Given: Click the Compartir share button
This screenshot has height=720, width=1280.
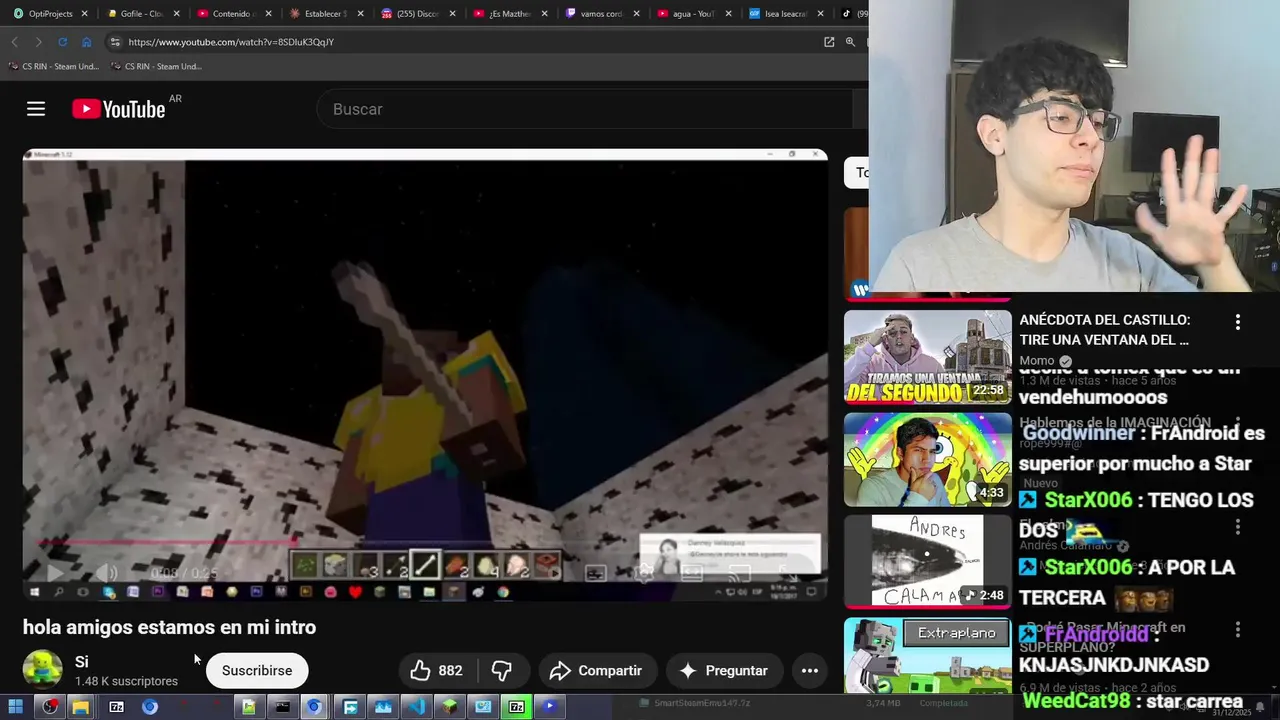Looking at the screenshot, I should pos(597,670).
